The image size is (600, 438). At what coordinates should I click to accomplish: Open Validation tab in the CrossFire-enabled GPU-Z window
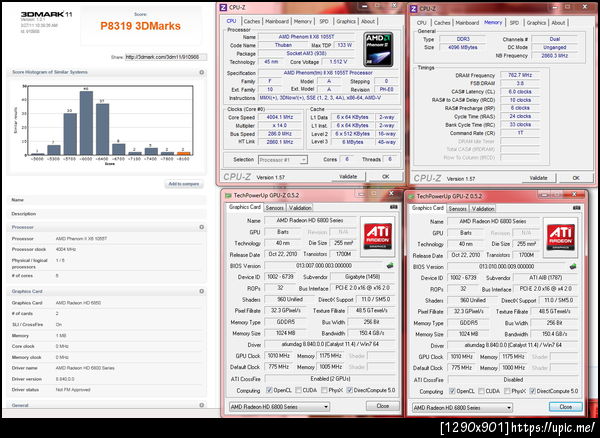coord(300,208)
